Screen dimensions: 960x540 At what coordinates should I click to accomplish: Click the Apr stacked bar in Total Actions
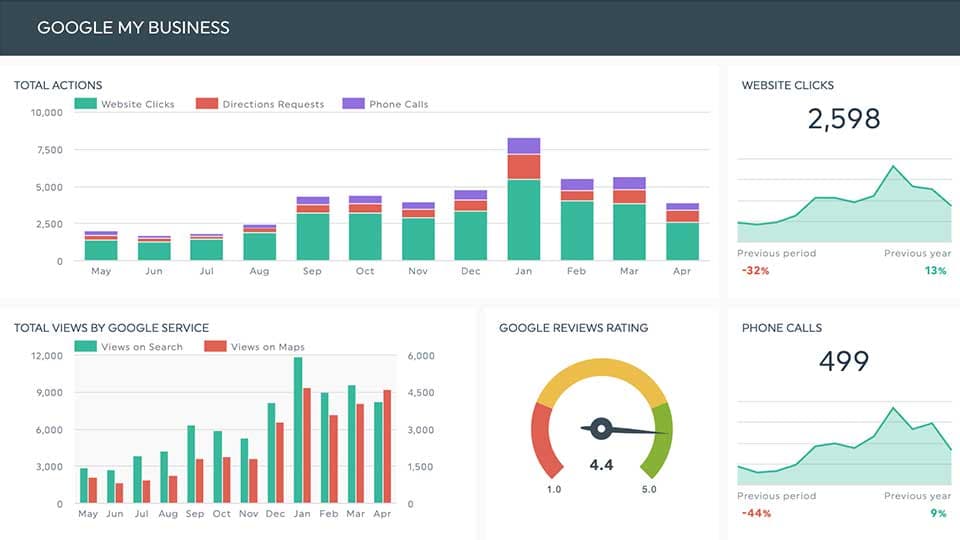(x=683, y=231)
